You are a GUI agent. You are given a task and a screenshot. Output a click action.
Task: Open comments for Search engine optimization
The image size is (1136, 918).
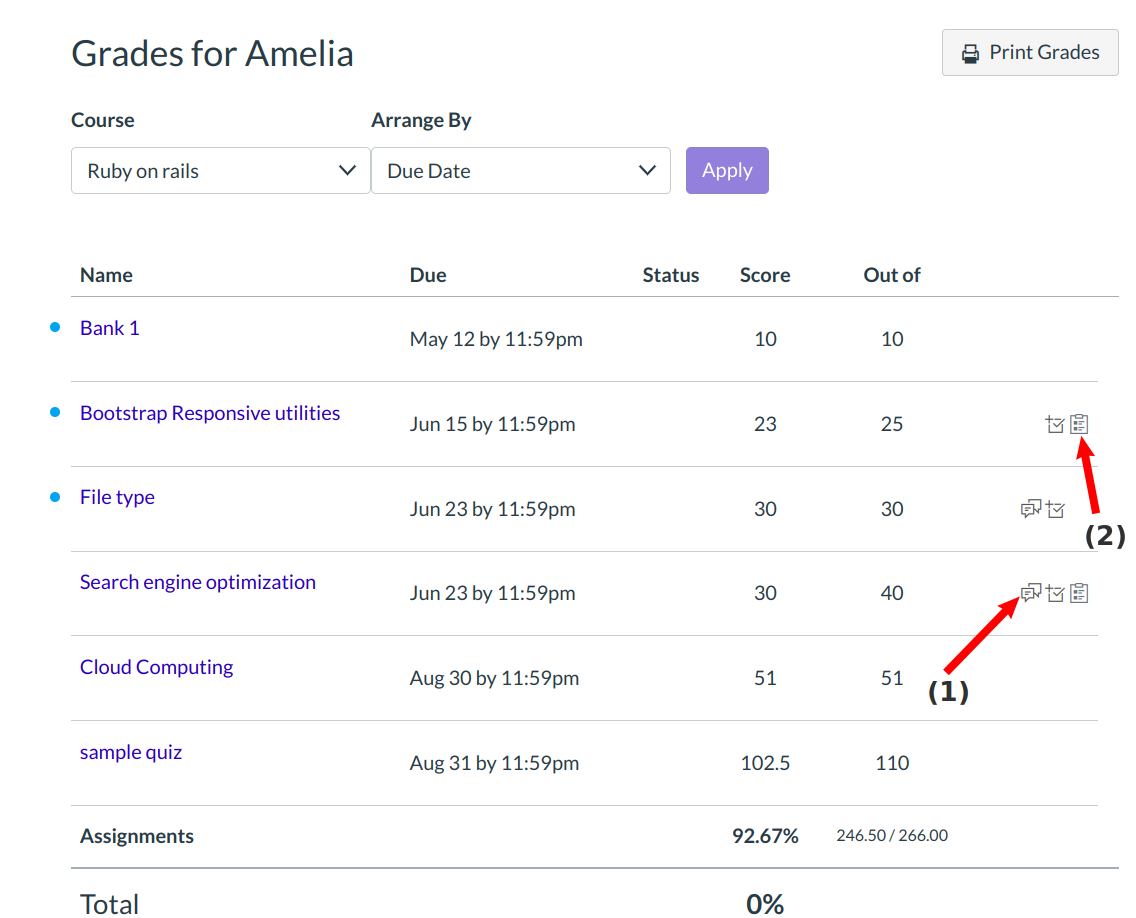1031,593
